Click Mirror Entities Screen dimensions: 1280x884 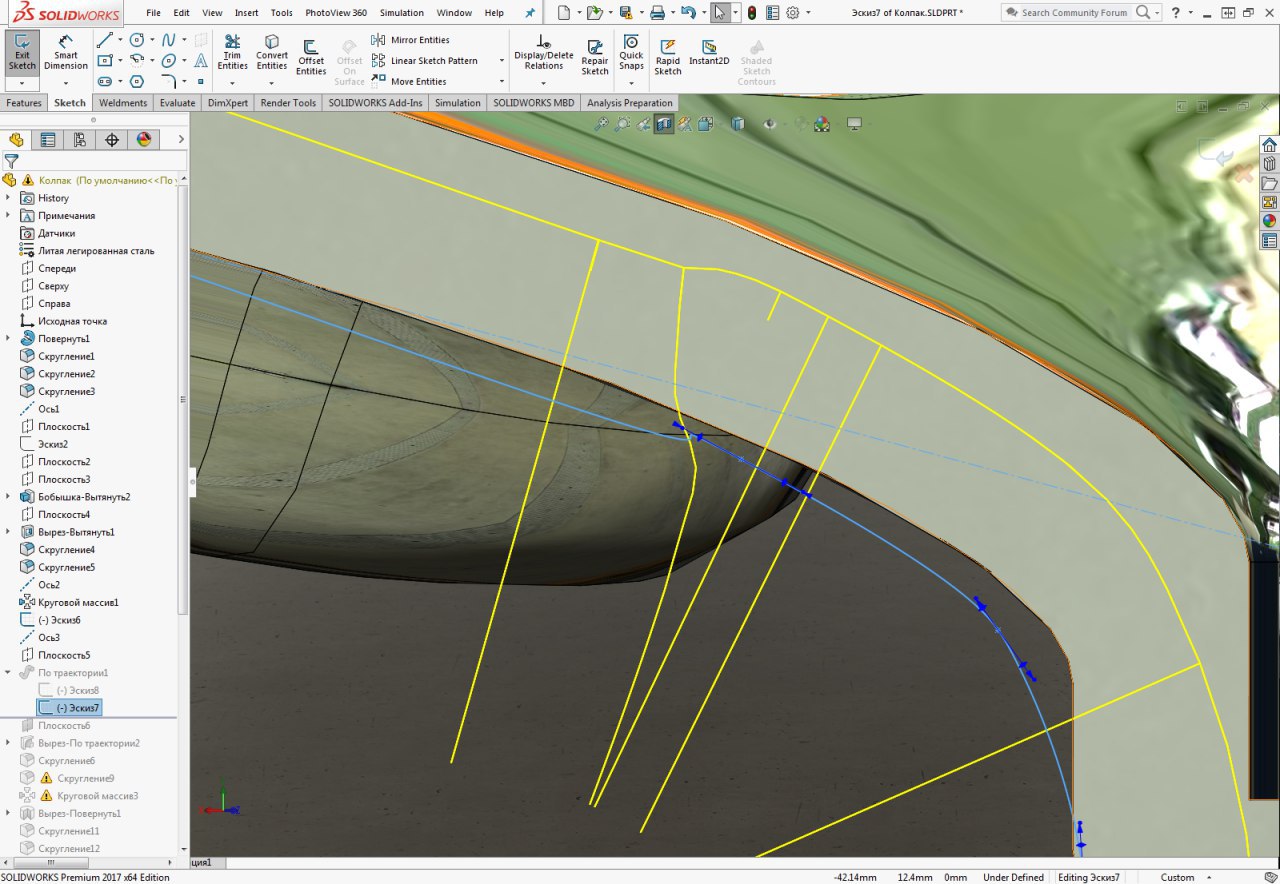(x=410, y=40)
